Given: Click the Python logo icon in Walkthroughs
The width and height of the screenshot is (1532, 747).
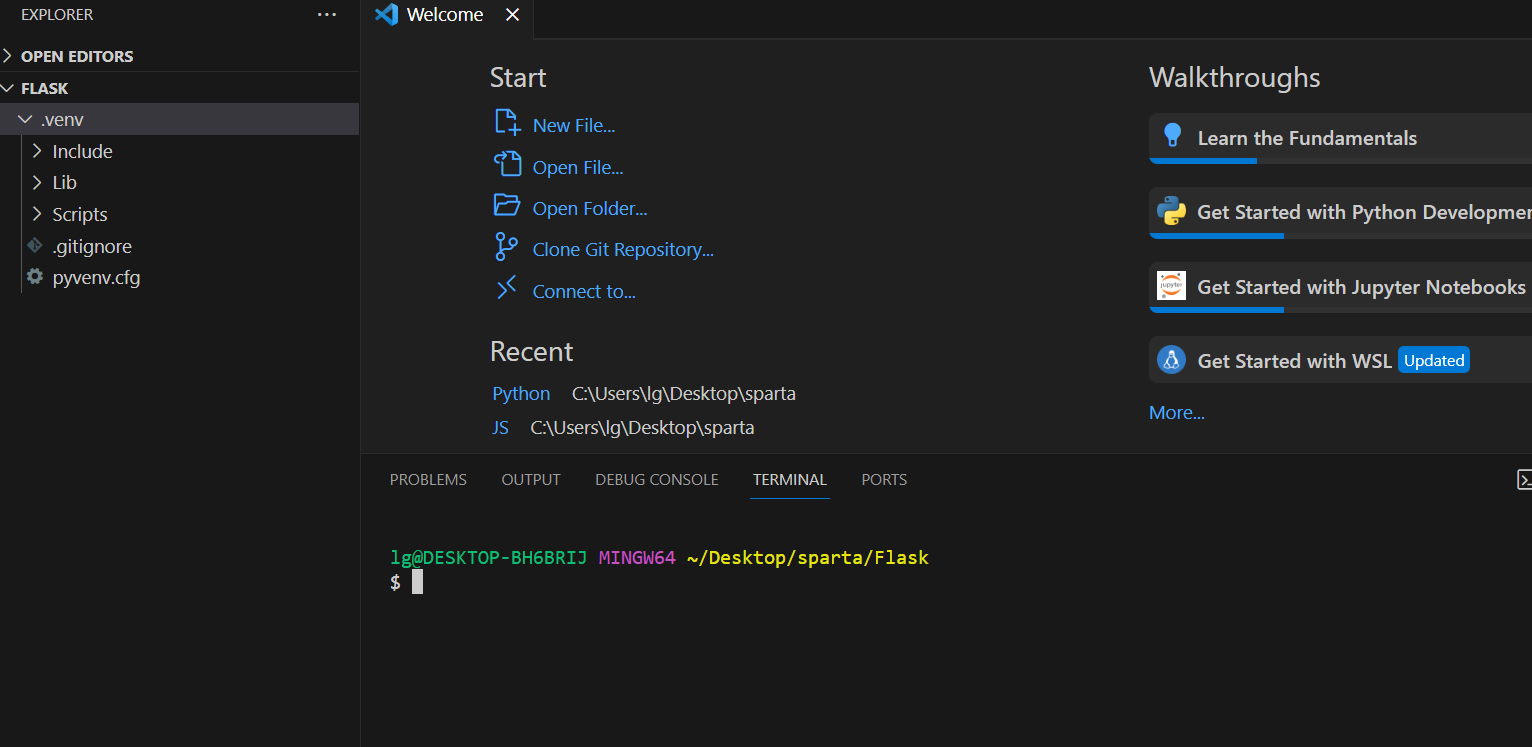Looking at the screenshot, I should coord(1171,211).
